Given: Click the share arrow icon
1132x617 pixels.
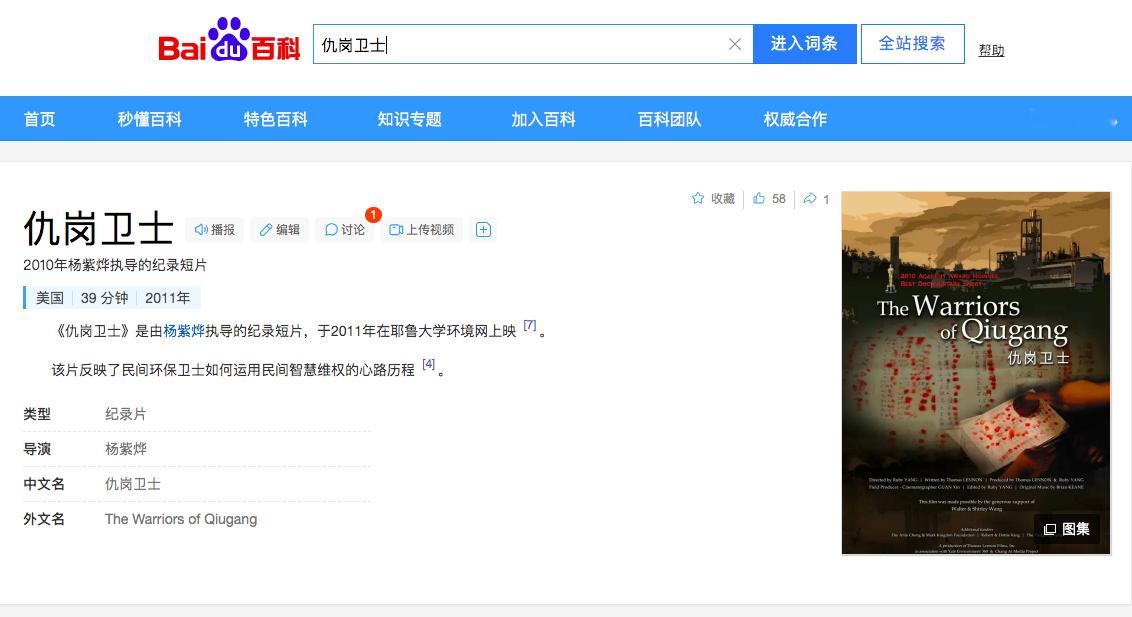Looking at the screenshot, I should click(810, 198).
